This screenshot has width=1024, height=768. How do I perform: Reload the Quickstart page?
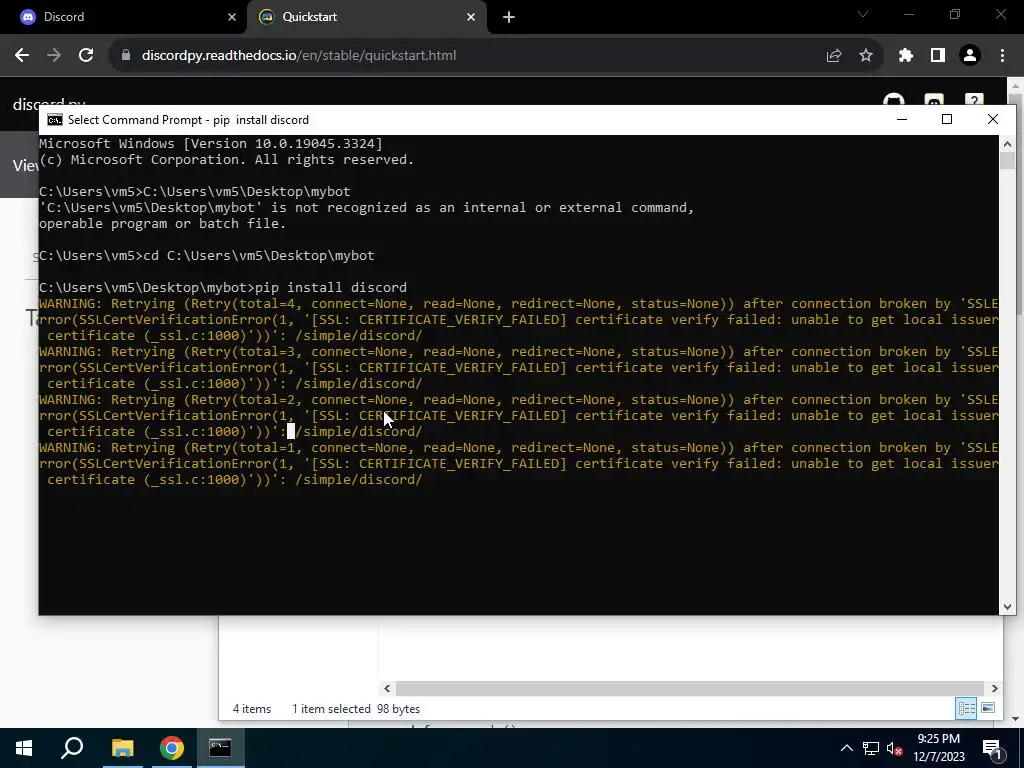pos(86,56)
